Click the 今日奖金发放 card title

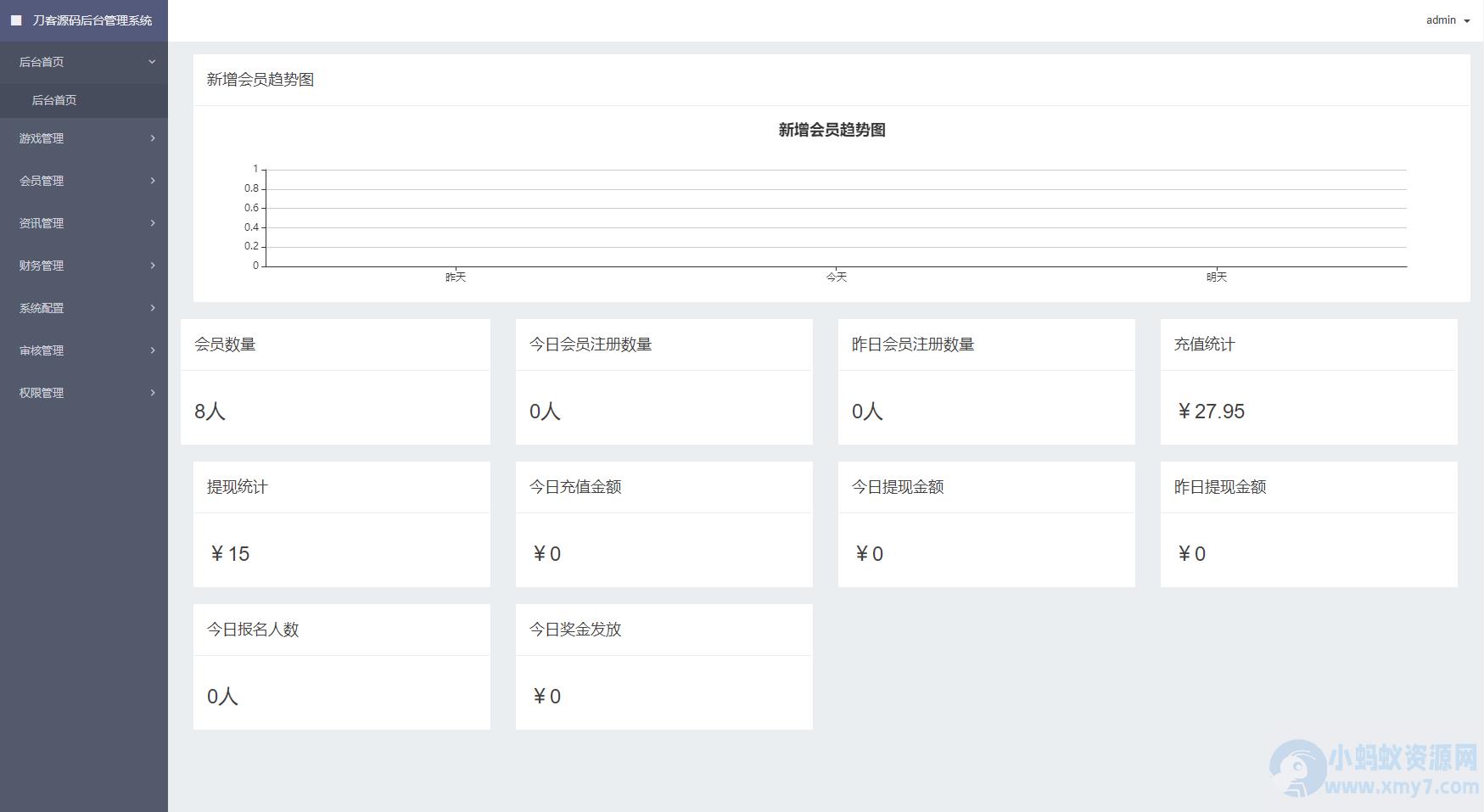(x=575, y=630)
